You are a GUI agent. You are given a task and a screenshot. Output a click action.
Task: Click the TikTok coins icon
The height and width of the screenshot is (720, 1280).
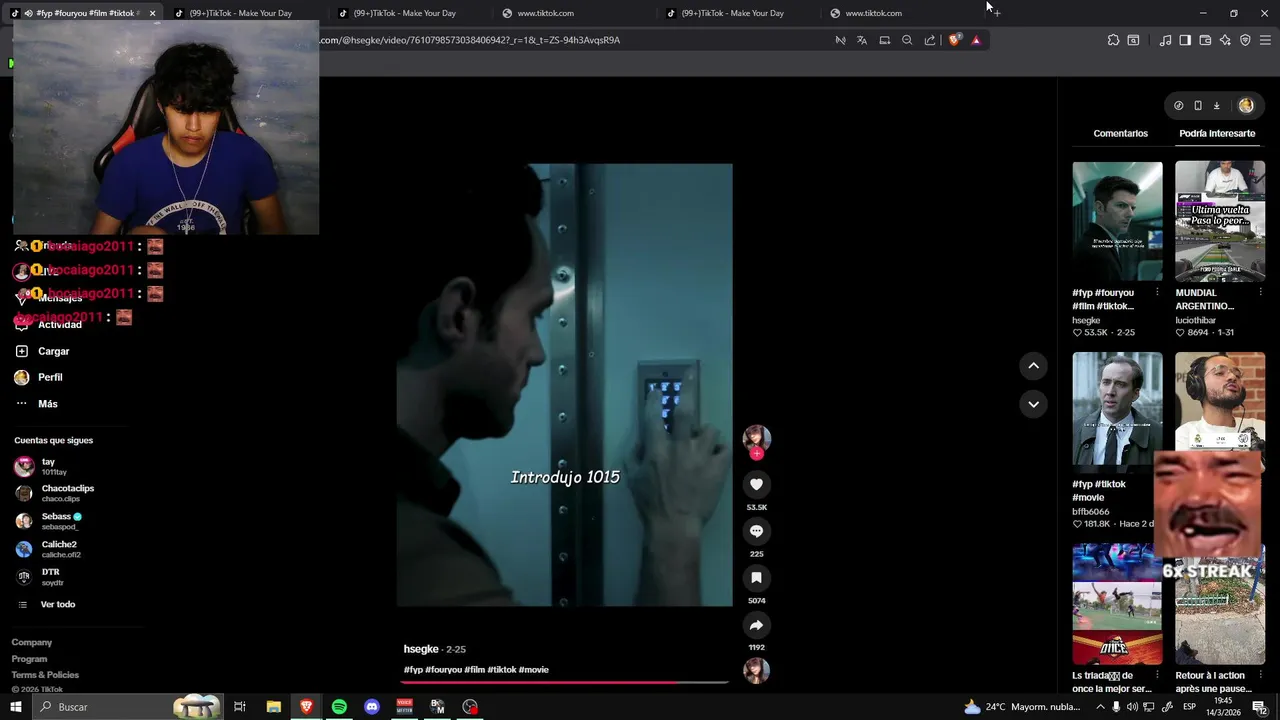(1179, 105)
